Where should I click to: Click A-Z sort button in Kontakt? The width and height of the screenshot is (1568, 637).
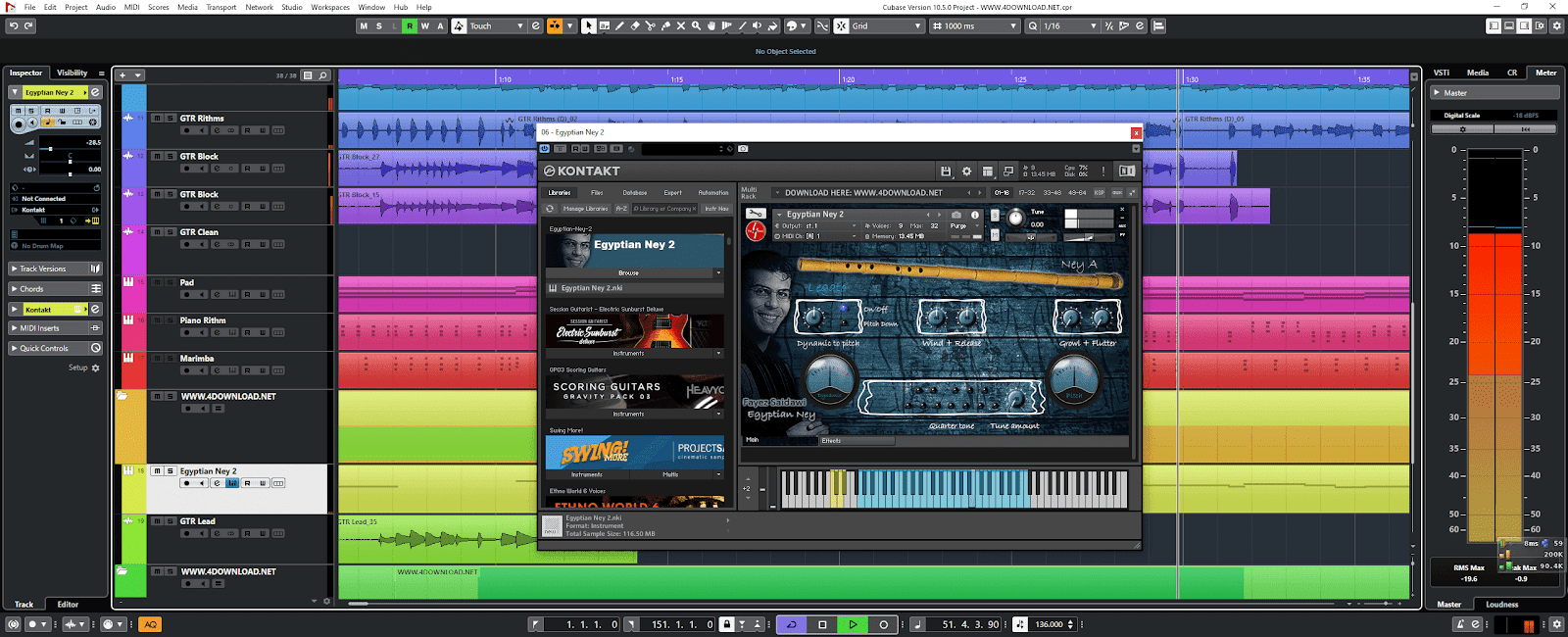click(621, 209)
